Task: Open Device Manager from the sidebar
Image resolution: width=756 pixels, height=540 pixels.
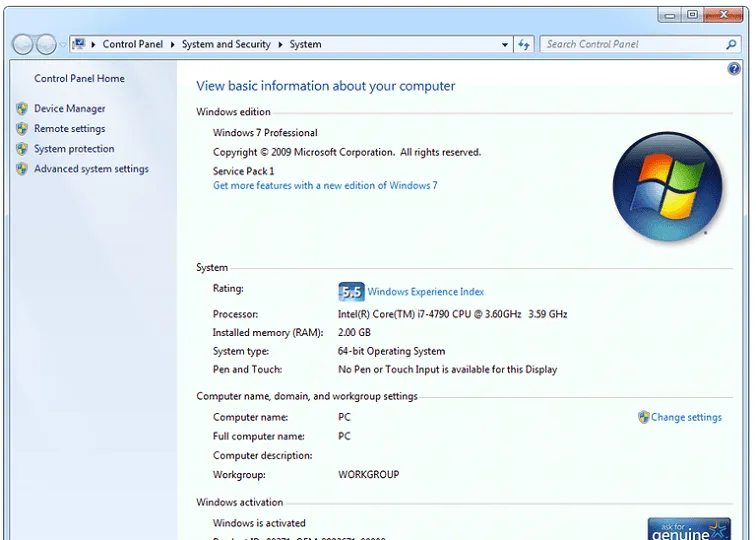Action: click(69, 109)
